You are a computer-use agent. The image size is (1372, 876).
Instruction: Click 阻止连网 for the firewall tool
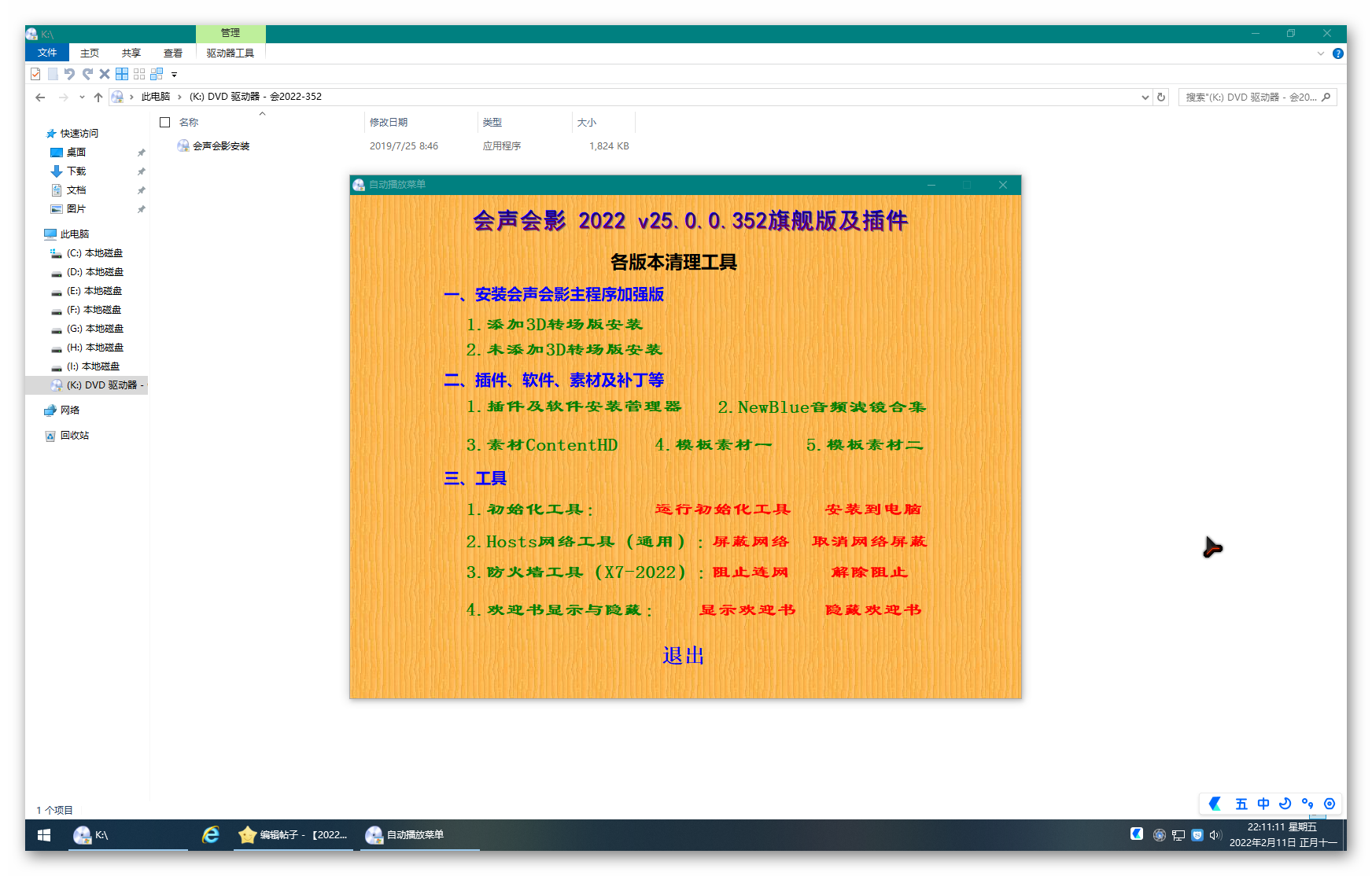[751, 572]
